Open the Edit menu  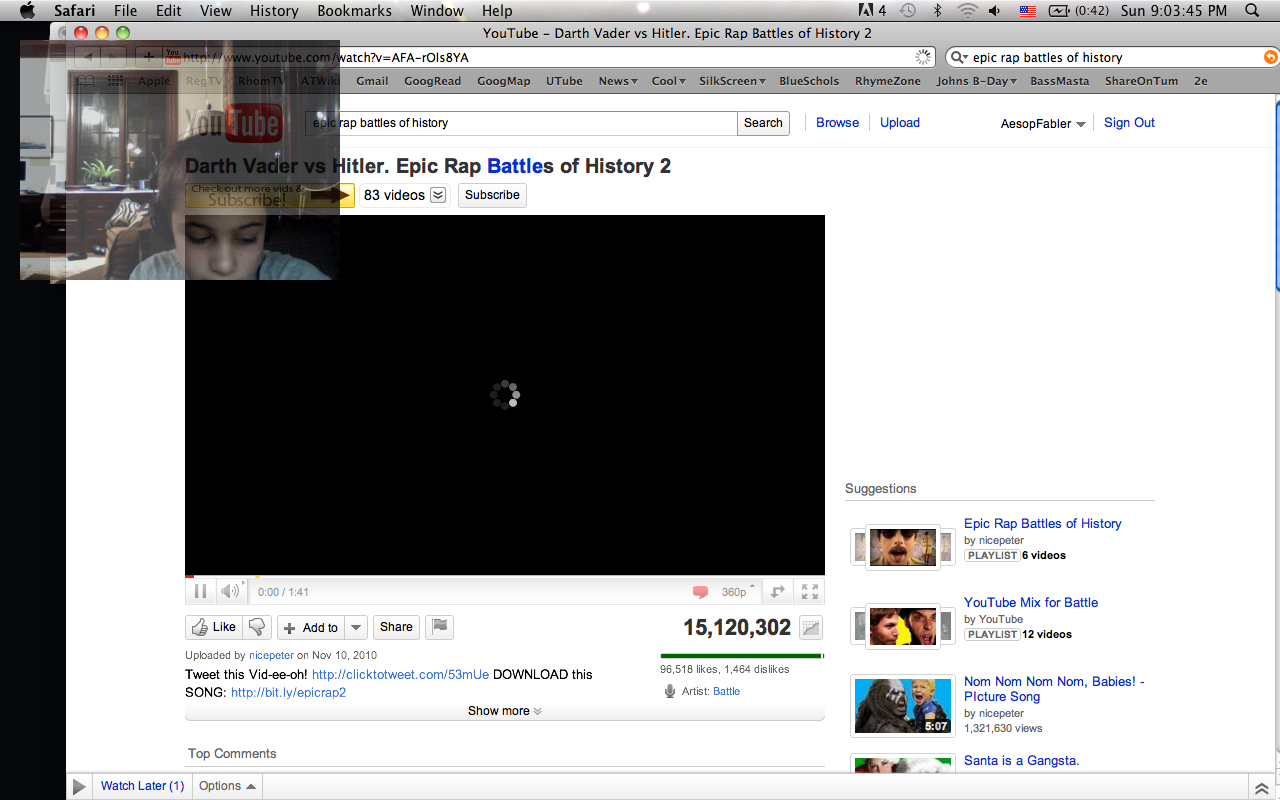[x=168, y=11]
